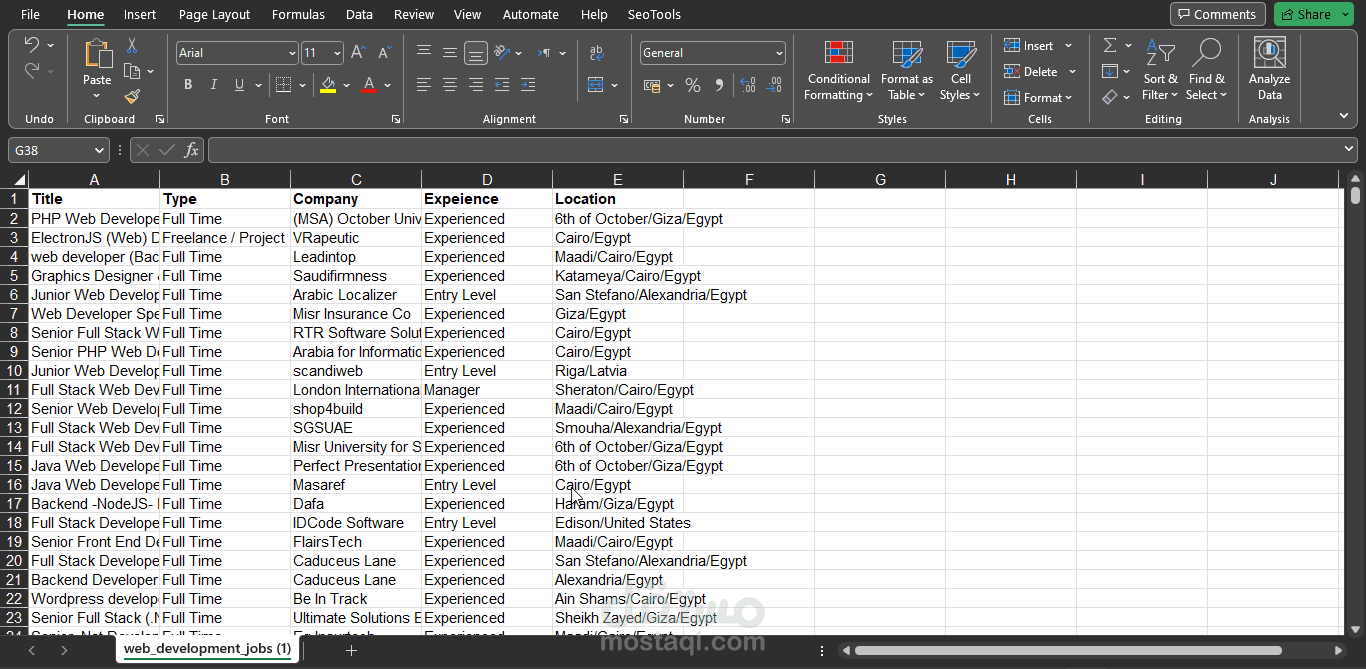Click the red Font Color swatch

[370, 86]
